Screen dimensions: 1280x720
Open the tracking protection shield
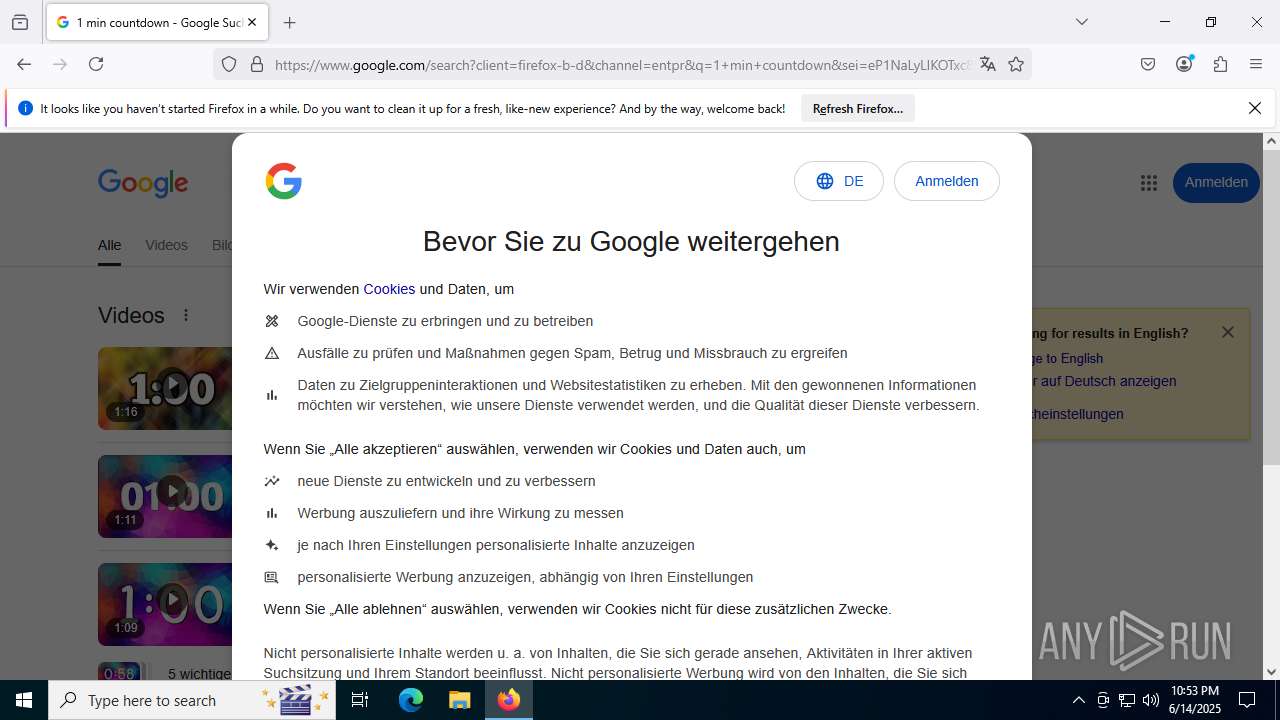[x=229, y=64]
